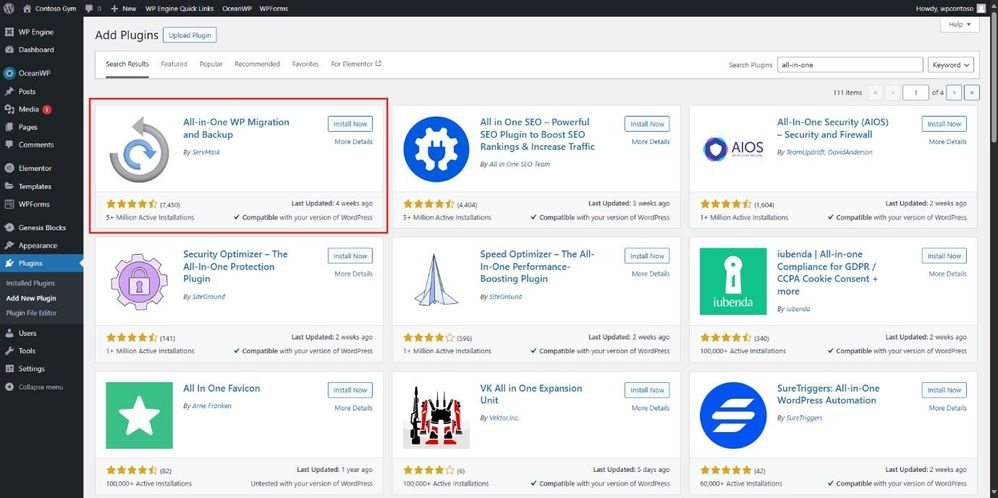This screenshot has height=498, width=998.
Task: Open Plugin File Editor submenu item
Action: point(31,313)
